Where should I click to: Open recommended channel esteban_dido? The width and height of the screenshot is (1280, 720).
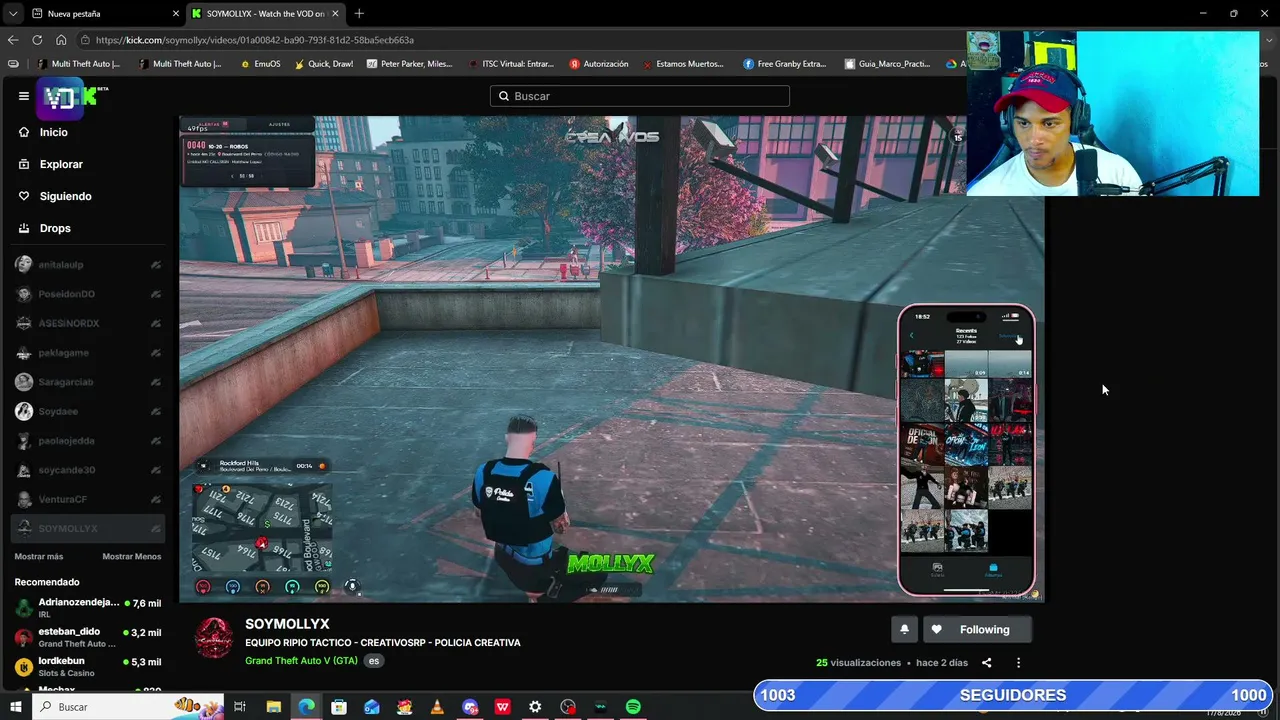(88, 637)
